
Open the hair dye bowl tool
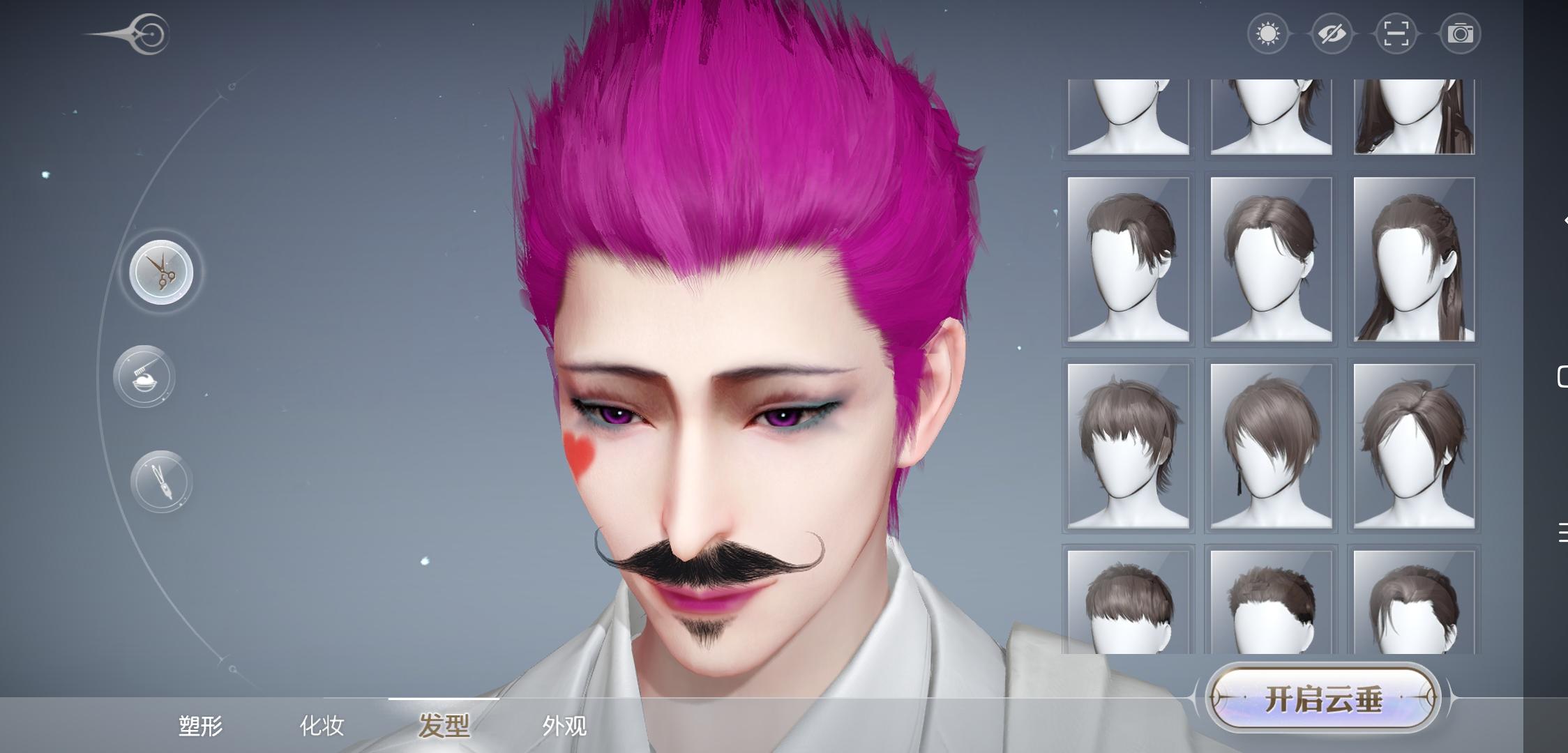pyautogui.click(x=144, y=376)
